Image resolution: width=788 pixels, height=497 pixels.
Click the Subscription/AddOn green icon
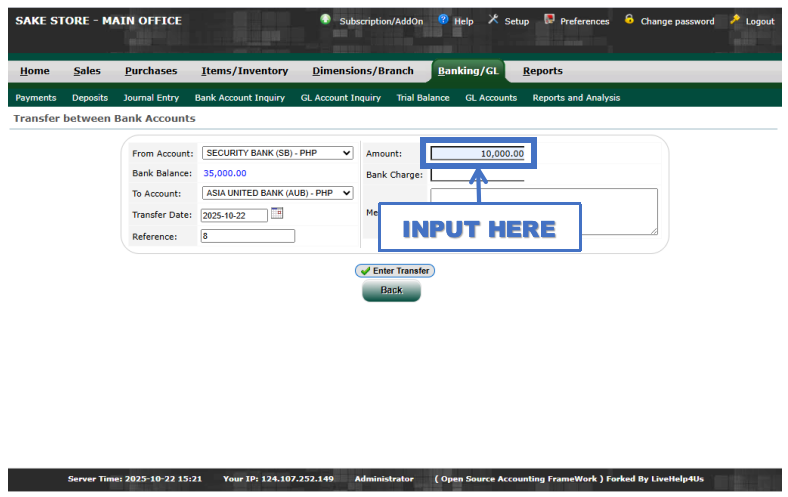(326, 20)
